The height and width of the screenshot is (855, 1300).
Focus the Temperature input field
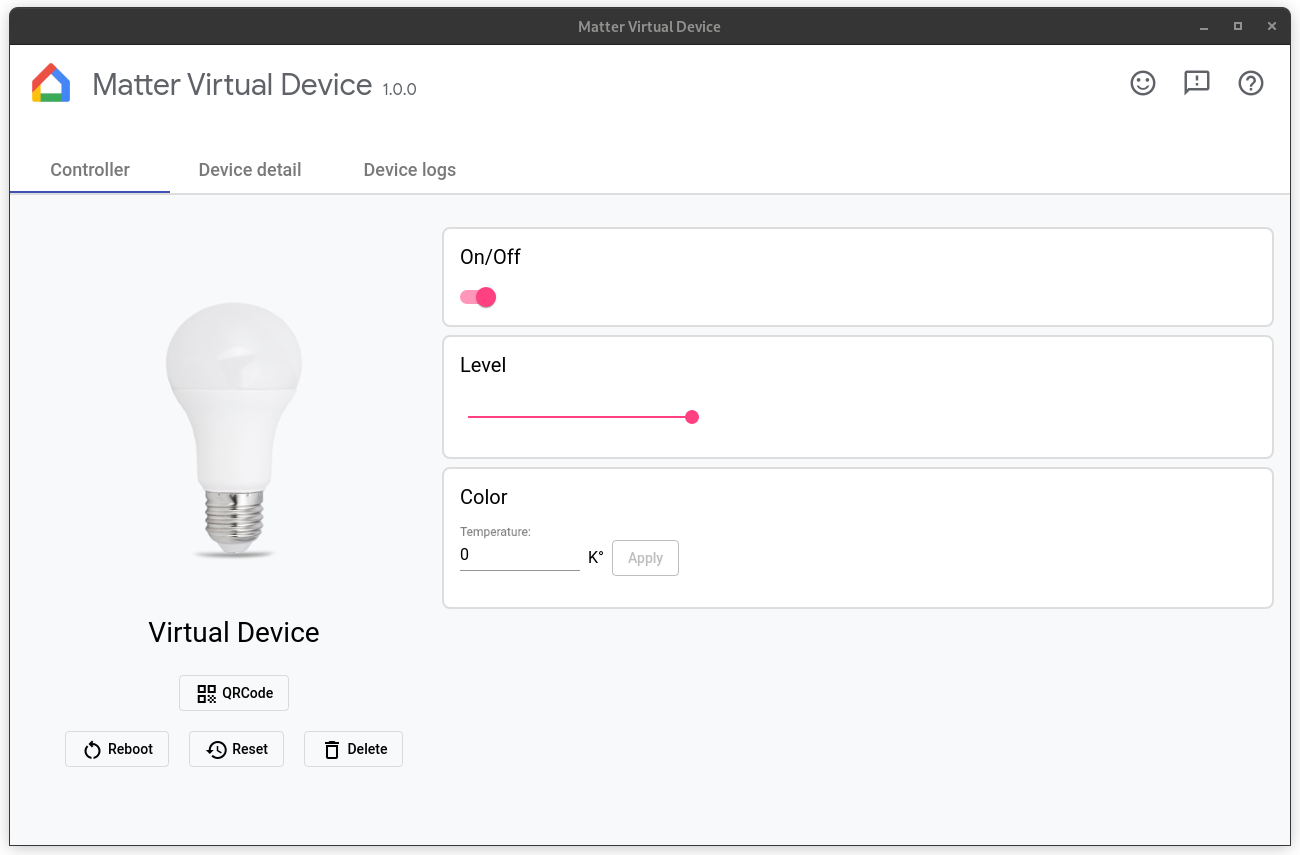click(x=520, y=555)
